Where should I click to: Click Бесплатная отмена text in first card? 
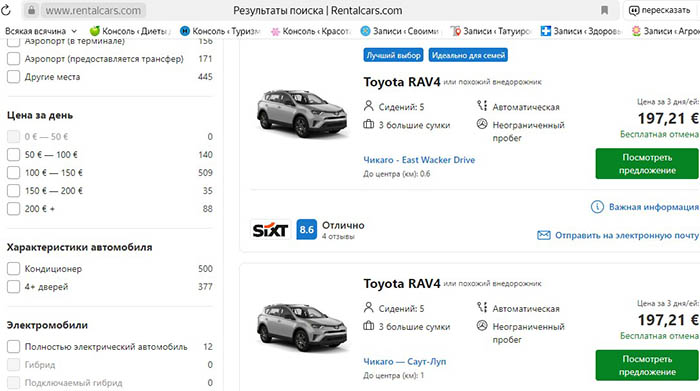659,134
